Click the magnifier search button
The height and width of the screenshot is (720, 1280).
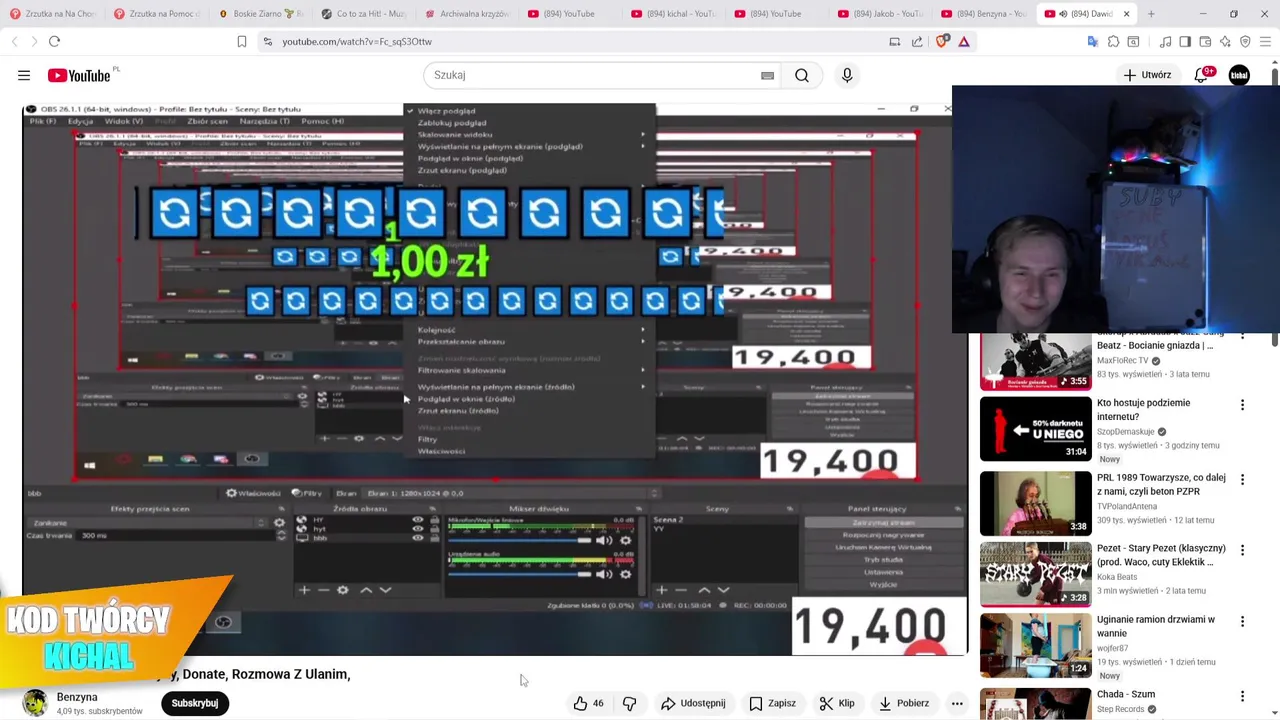click(x=802, y=75)
